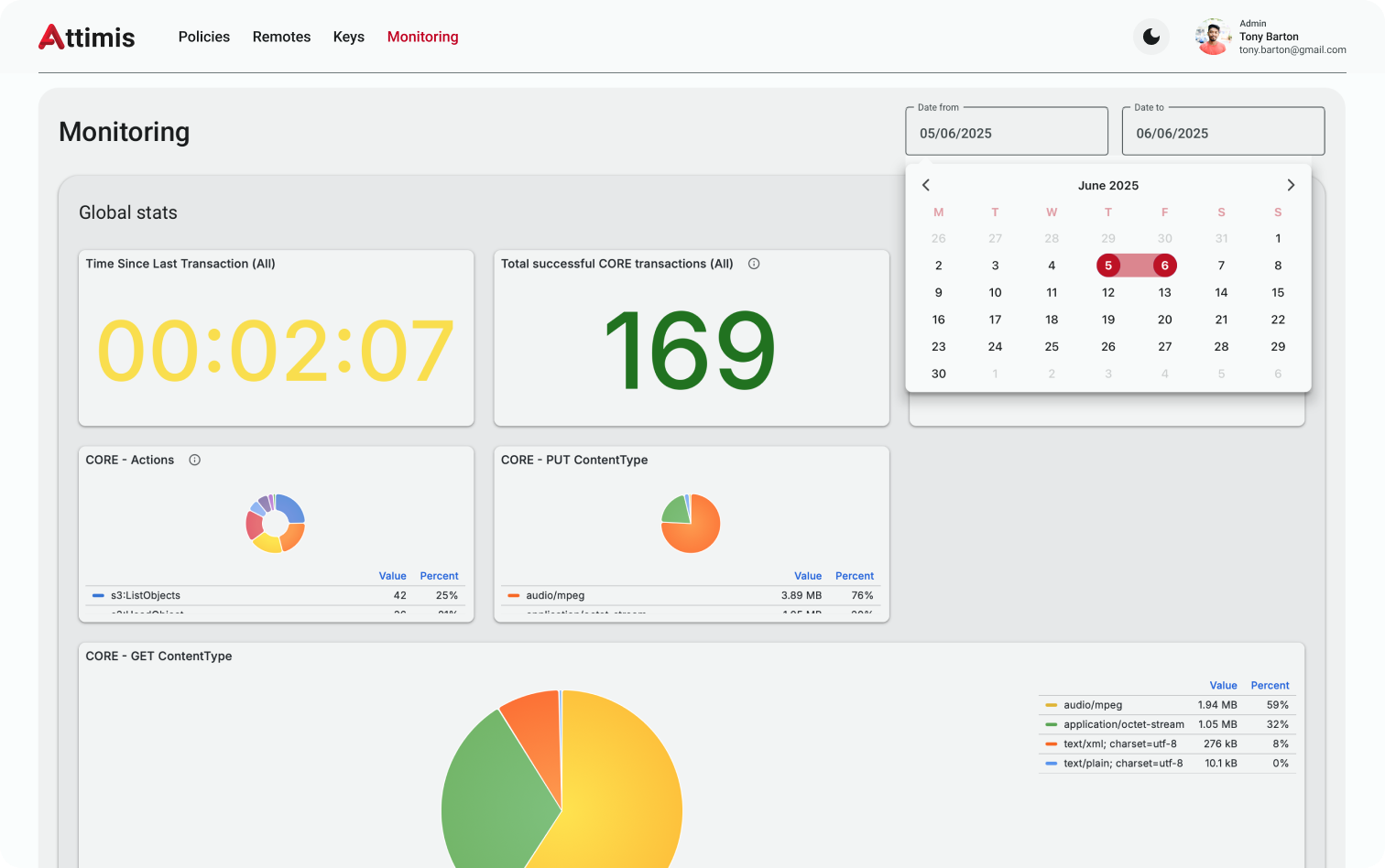Sort PUT ContentType by Percent column
This screenshot has width=1385, height=868.
854,576
